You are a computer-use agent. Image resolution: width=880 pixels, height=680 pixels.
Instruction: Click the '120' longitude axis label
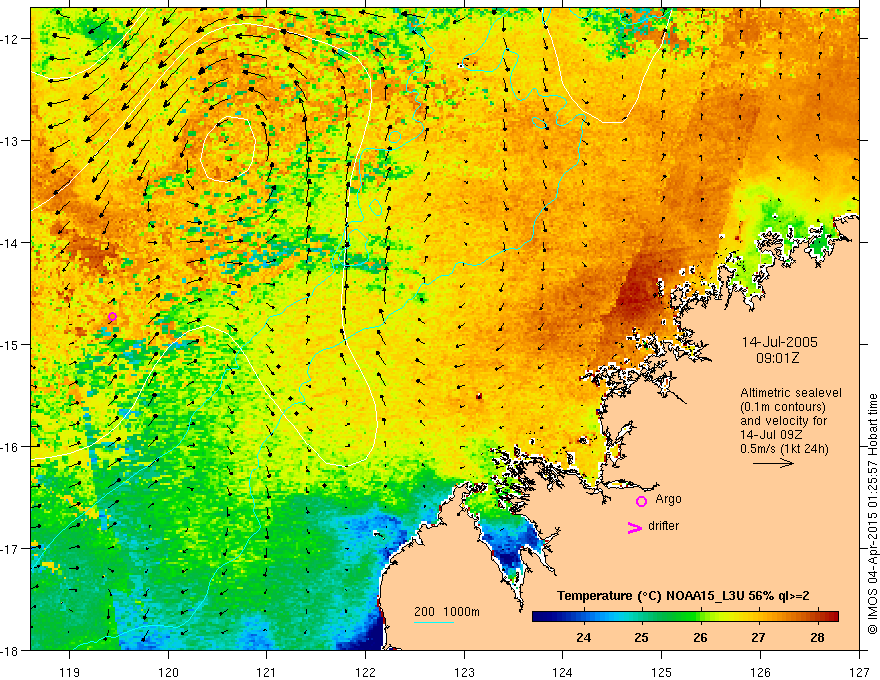tap(168, 672)
